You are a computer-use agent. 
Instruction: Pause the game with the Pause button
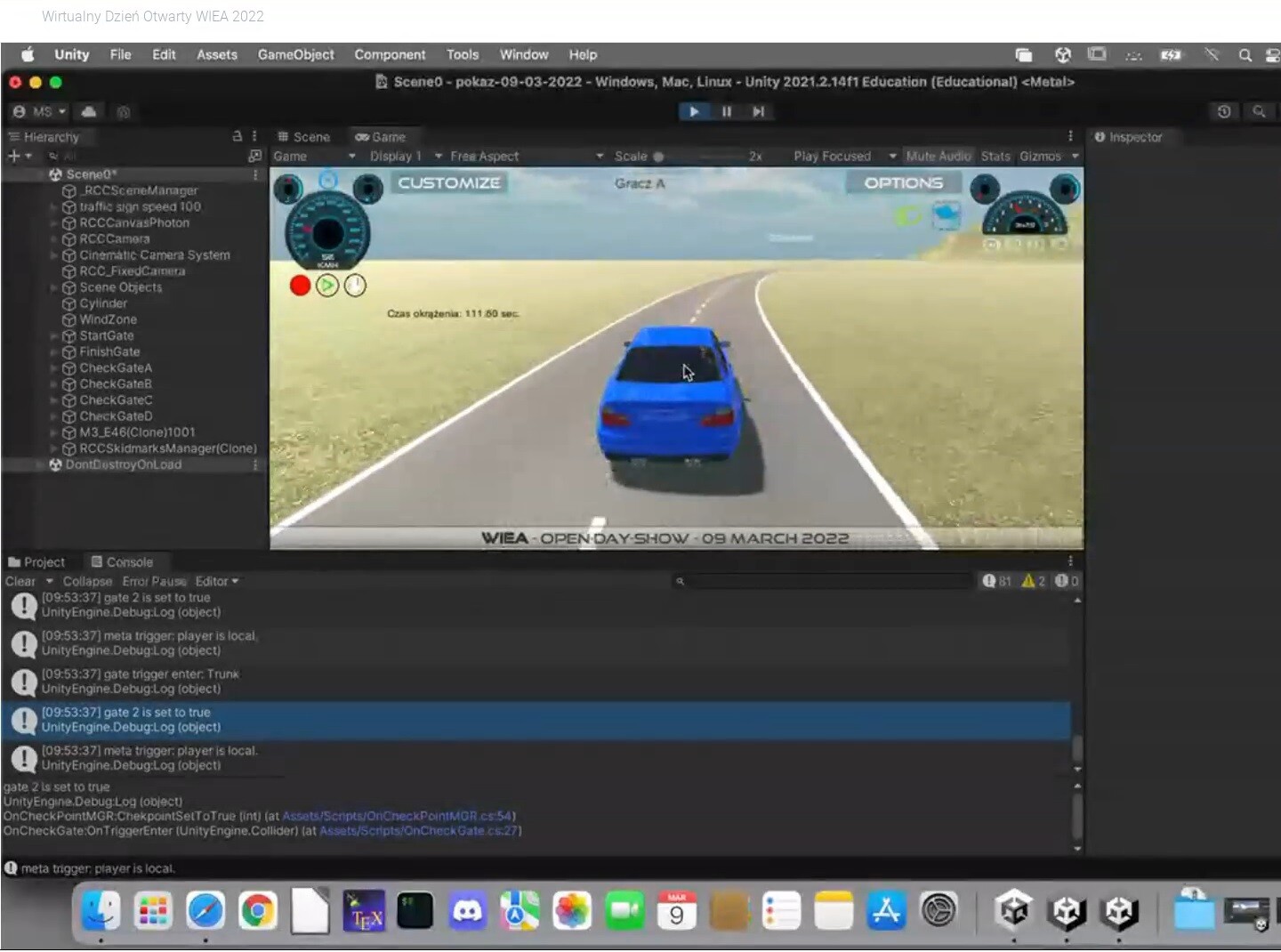point(726,111)
